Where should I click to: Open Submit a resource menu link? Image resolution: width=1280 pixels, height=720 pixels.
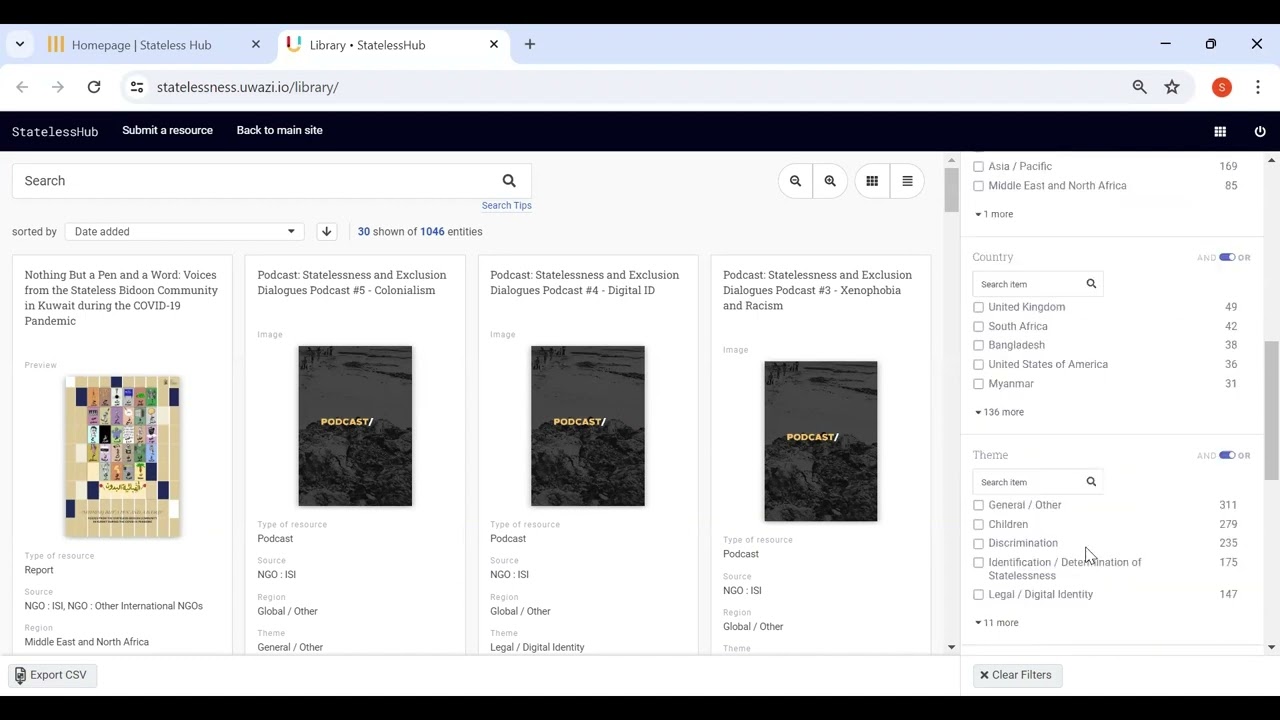[167, 131]
